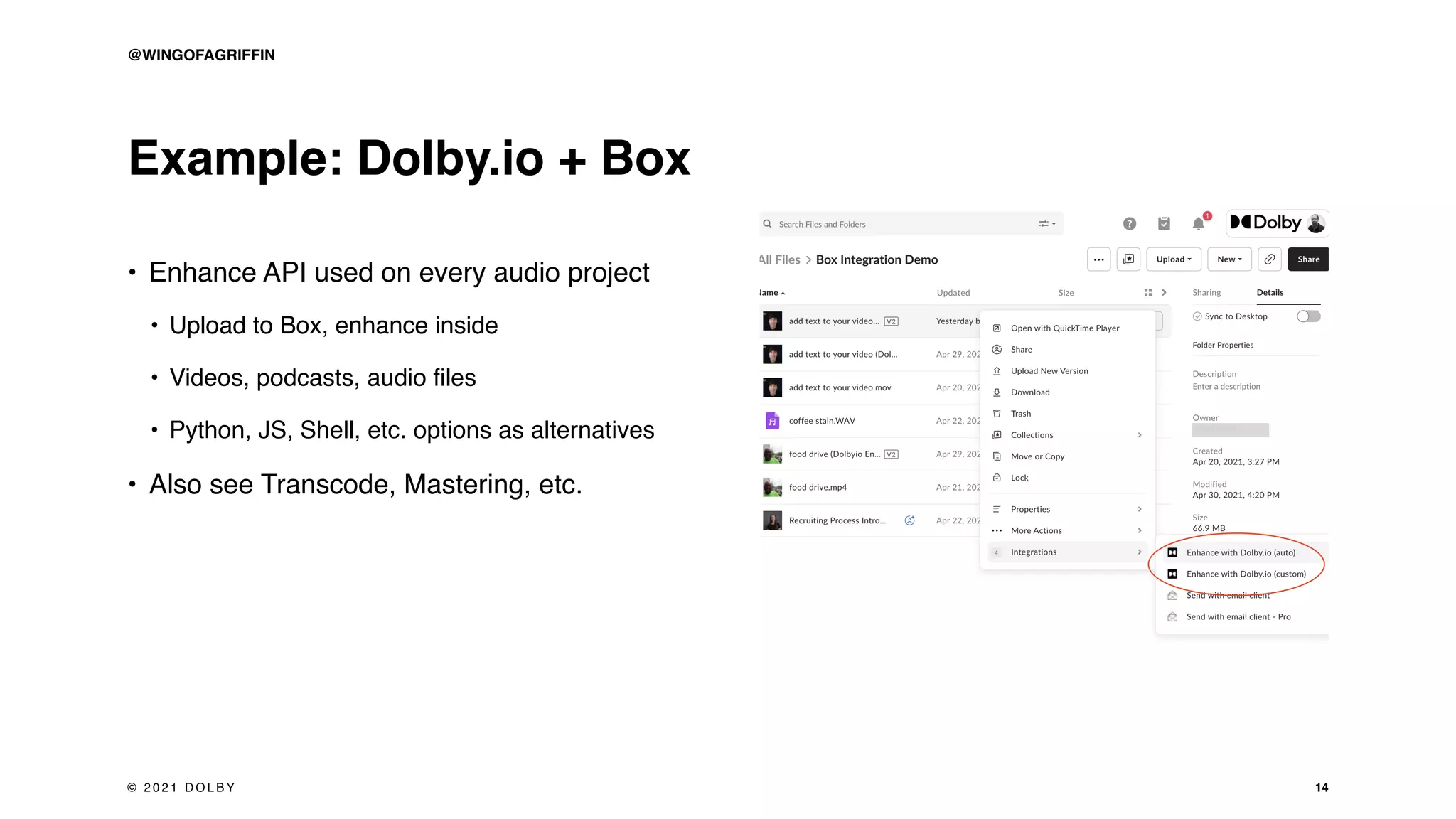Open the coffee stain.WAV file name
This screenshot has height=819, width=1456.
pyautogui.click(x=822, y=421)
